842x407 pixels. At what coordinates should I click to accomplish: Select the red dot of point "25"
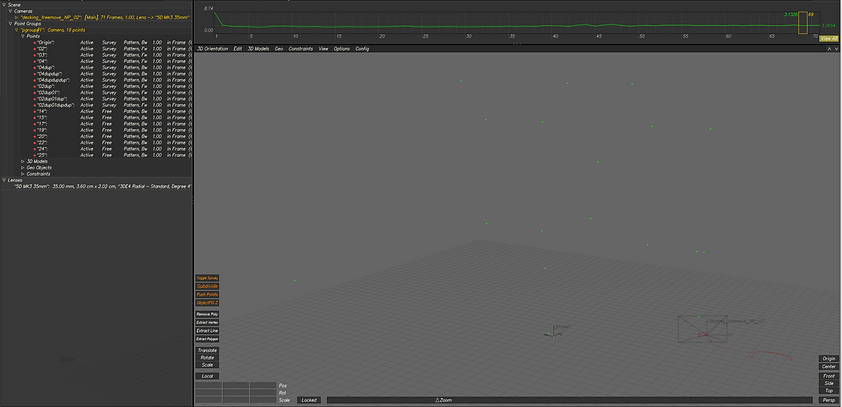tap(35, 155)
